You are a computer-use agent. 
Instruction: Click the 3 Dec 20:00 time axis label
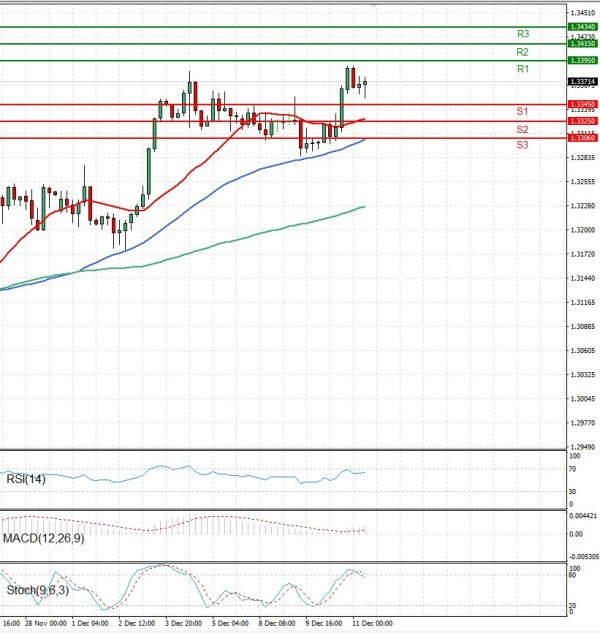tap(183, 622)
